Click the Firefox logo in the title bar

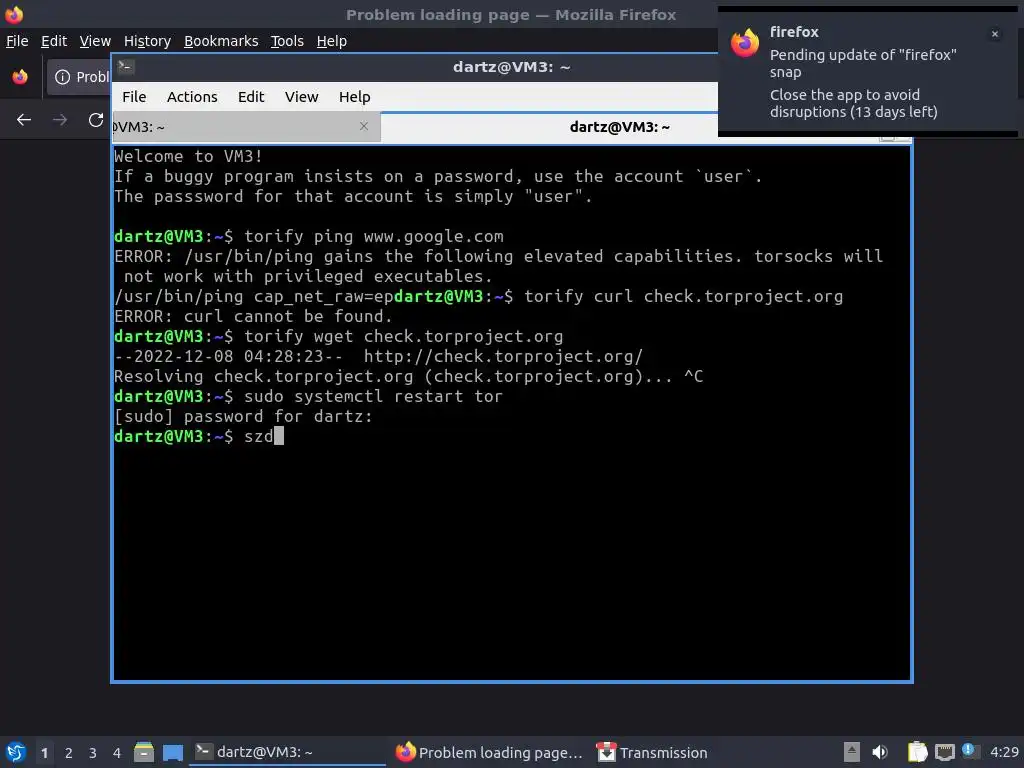14,14
